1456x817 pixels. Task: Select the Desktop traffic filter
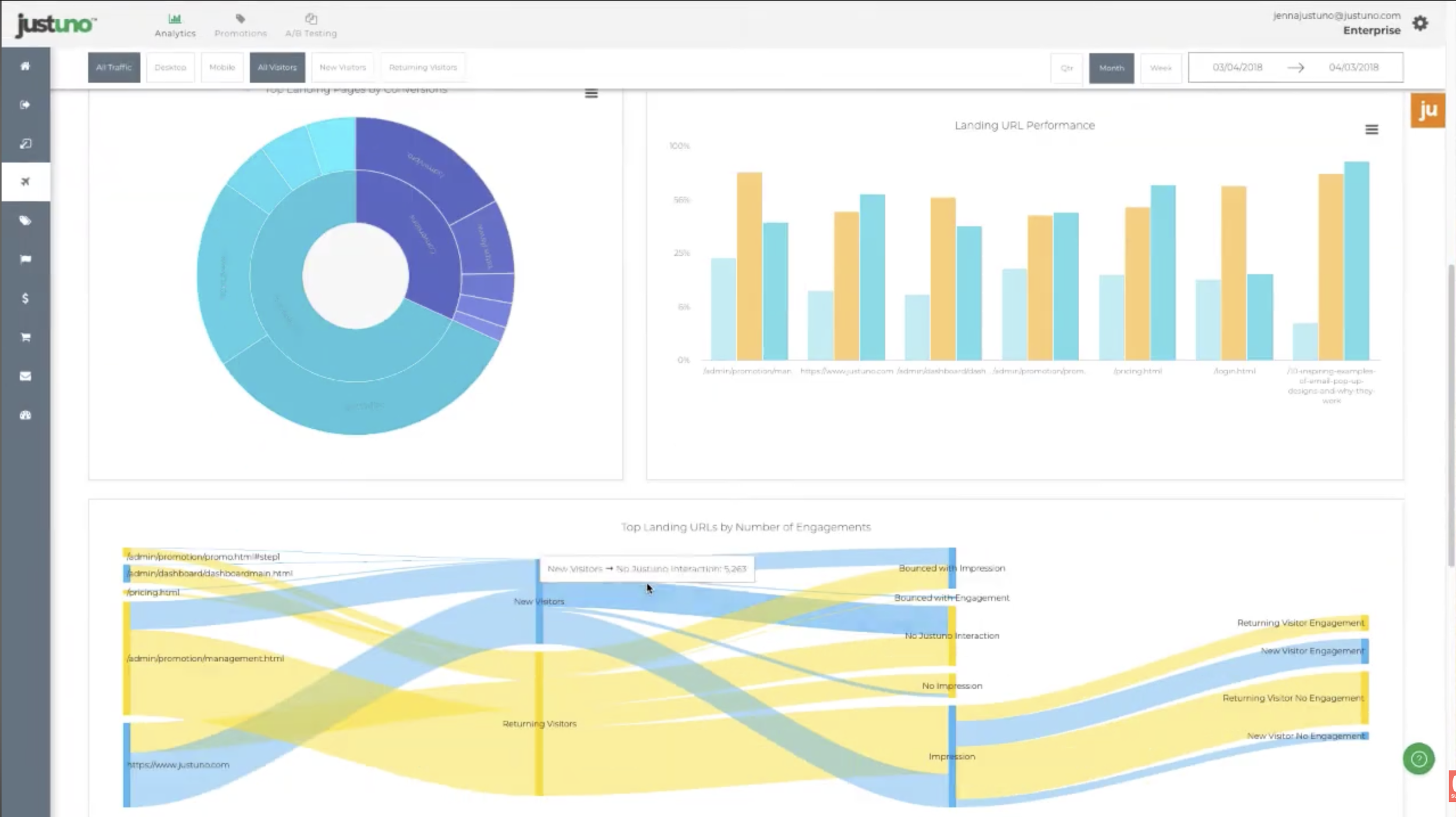tap(170, 68)
